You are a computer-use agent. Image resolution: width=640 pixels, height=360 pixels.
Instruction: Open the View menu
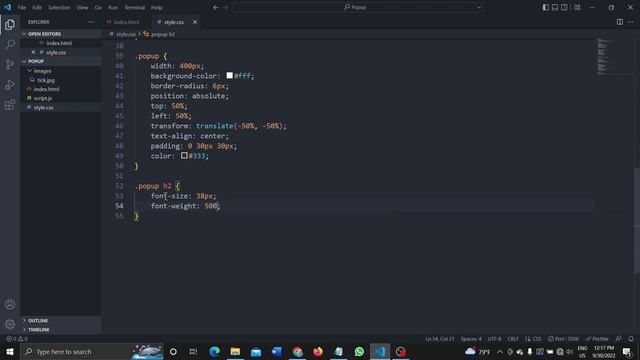(82, 7)
